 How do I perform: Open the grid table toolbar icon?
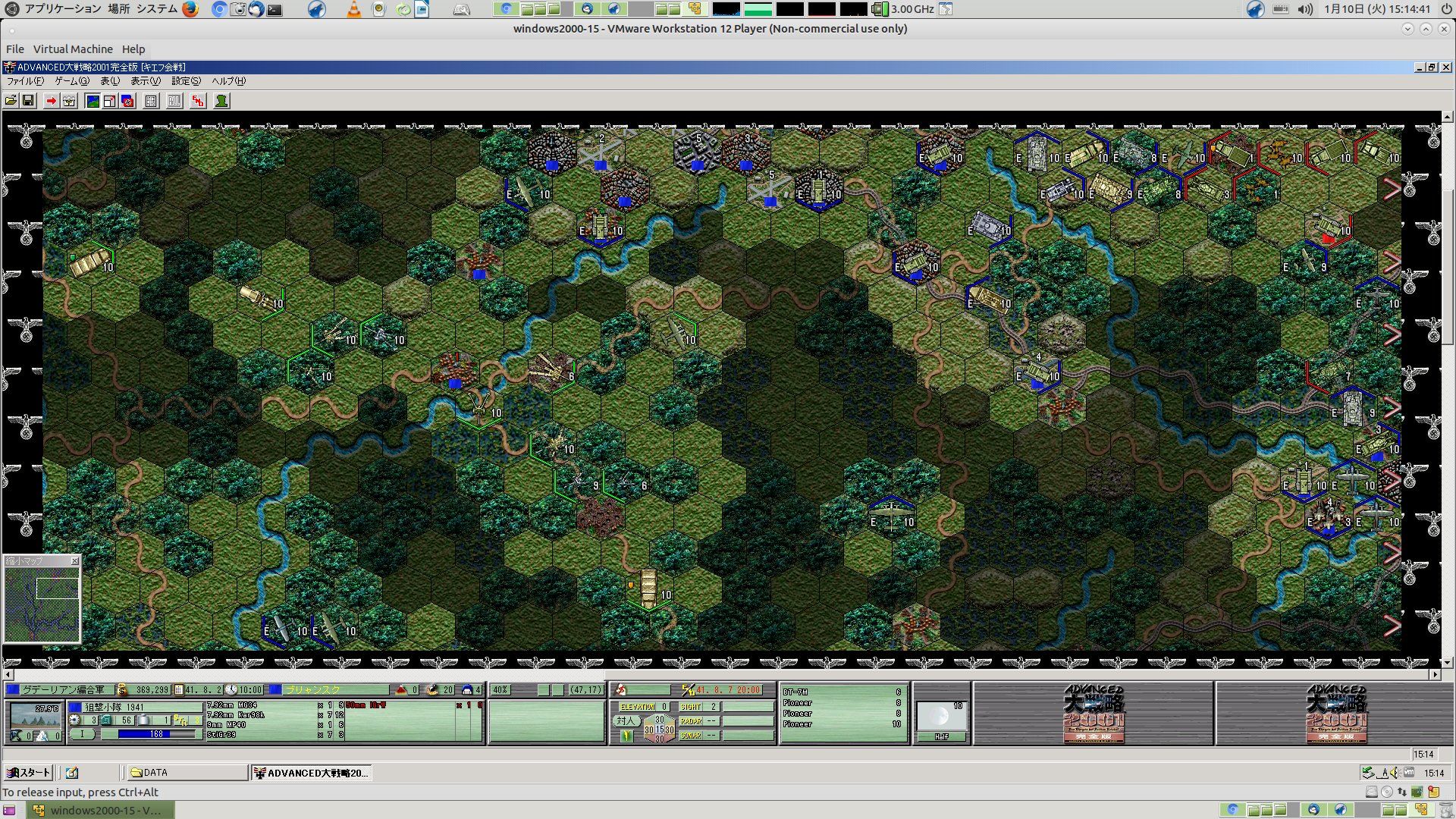151,101
